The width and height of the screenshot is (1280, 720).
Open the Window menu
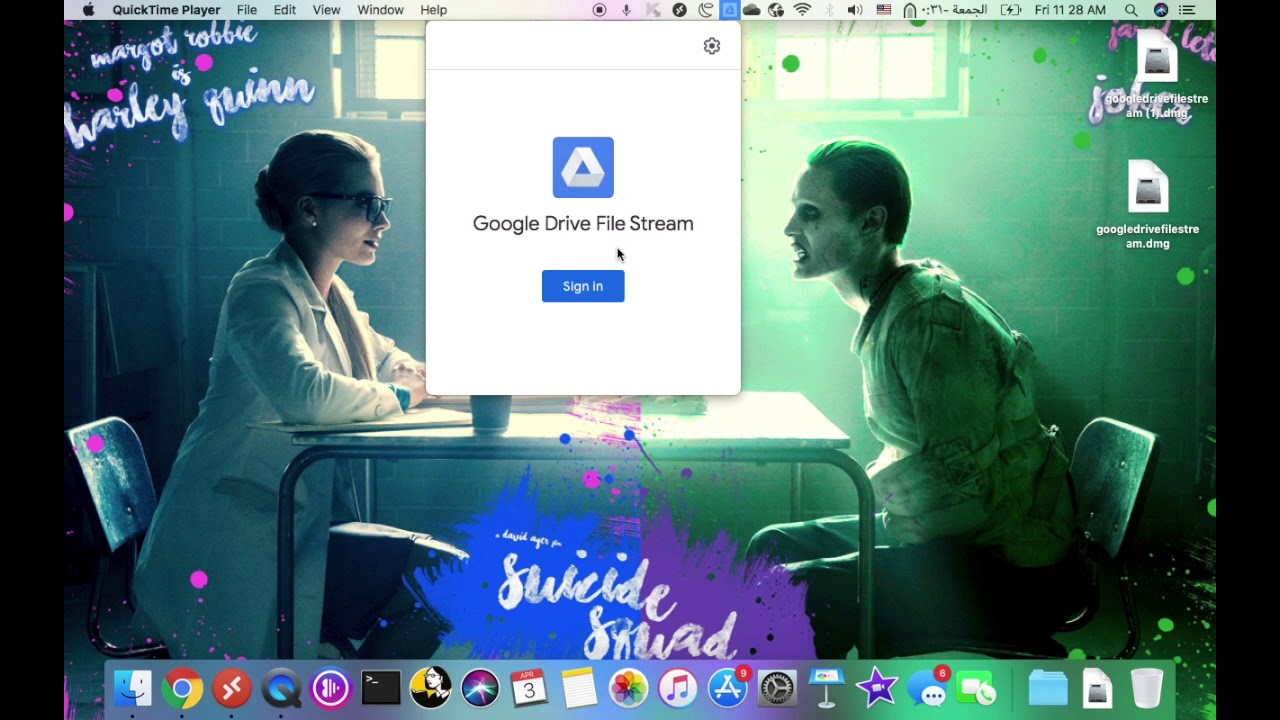click(381, 10)
